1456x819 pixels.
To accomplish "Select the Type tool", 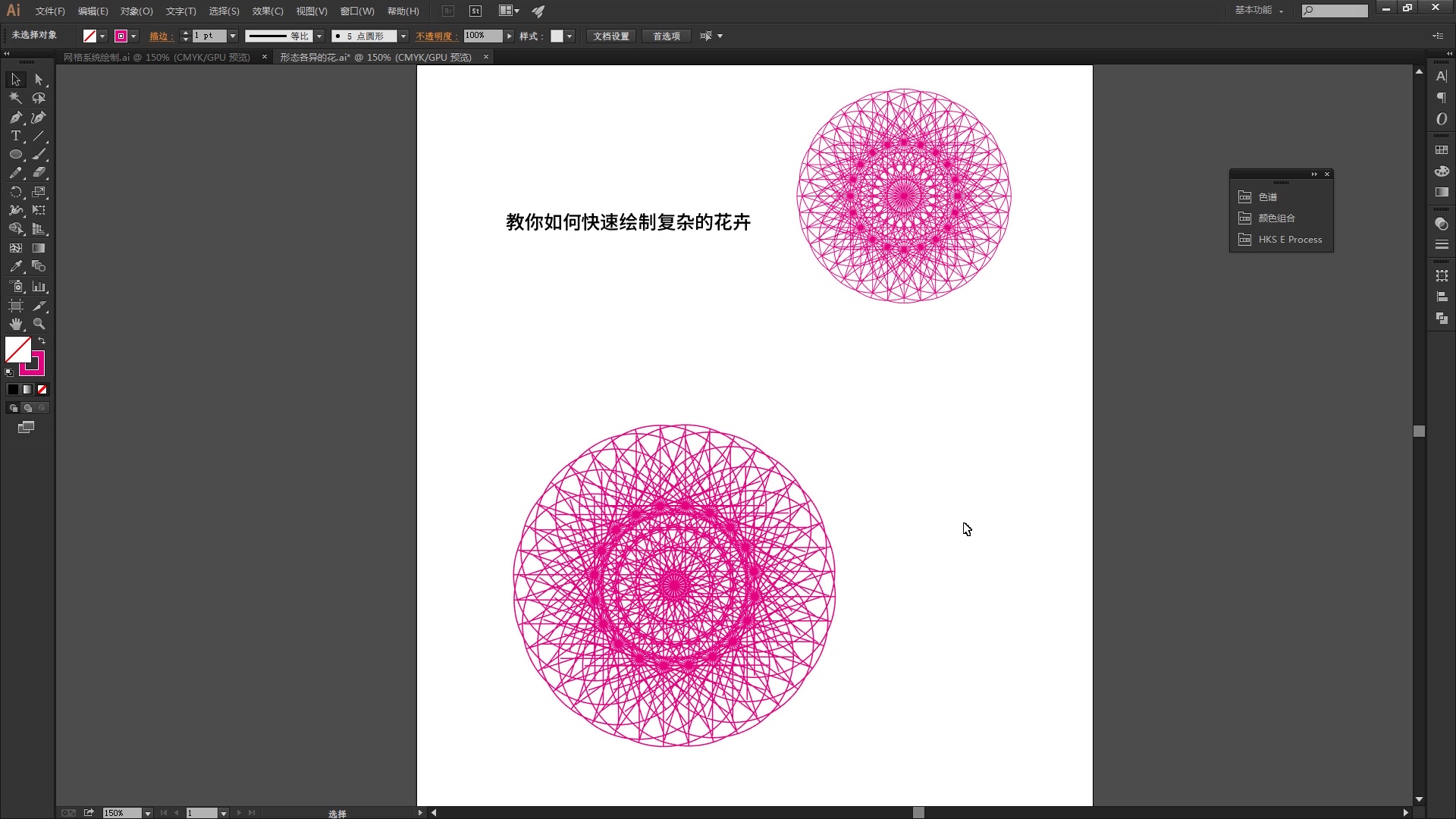I will (15, 136).
